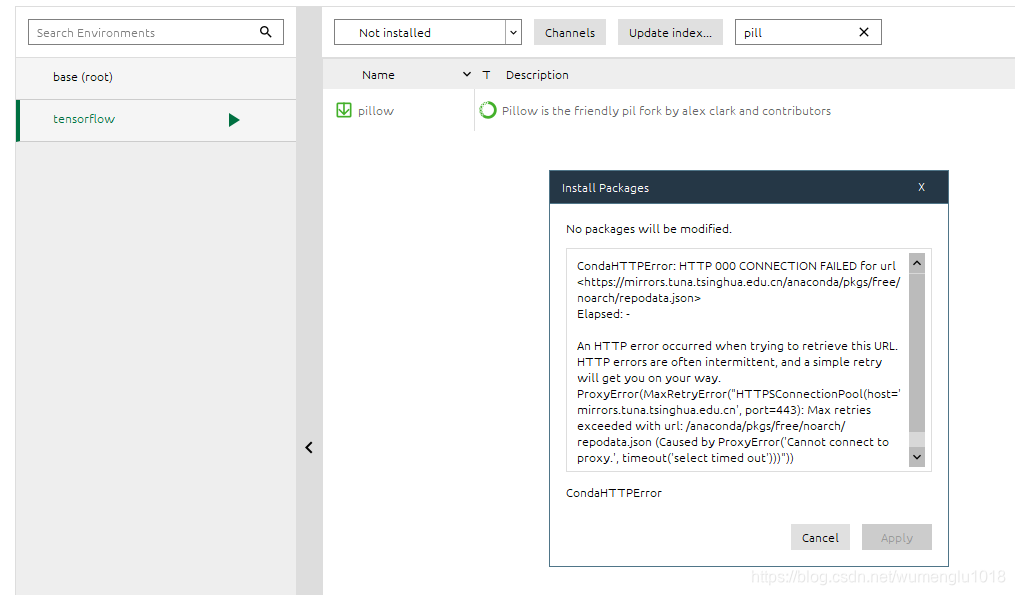
Task: Click the Description column header
Action: click(537, 74)
